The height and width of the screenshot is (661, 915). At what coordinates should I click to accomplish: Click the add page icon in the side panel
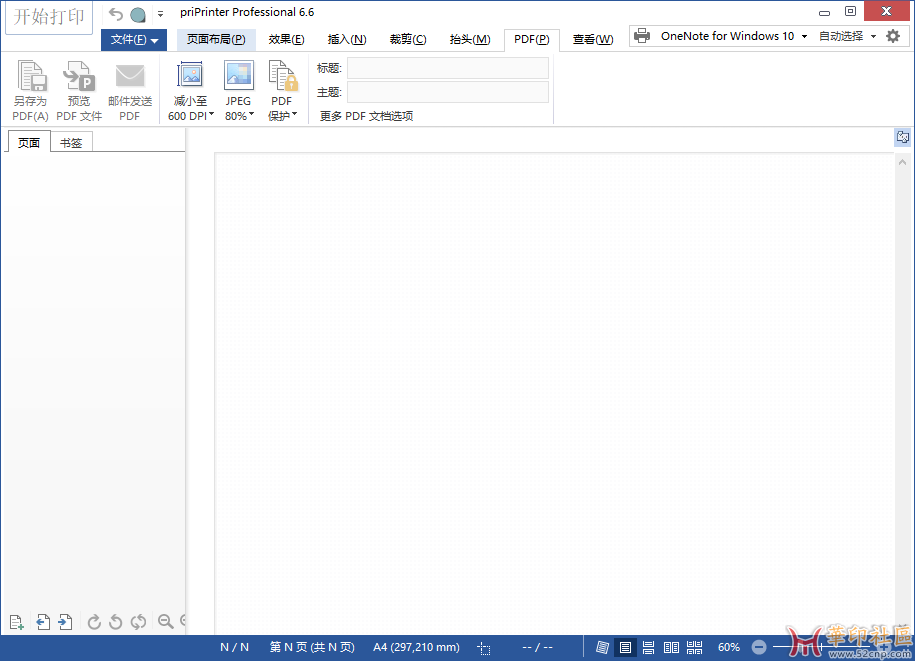point(16,622)
